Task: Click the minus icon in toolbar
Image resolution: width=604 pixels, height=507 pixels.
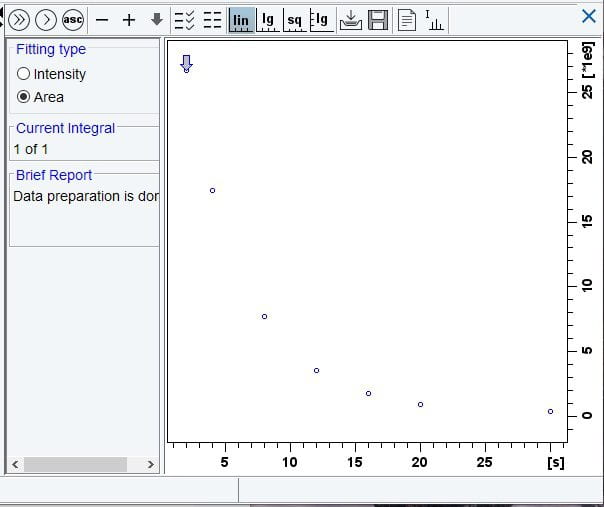Action: point(102,20)
